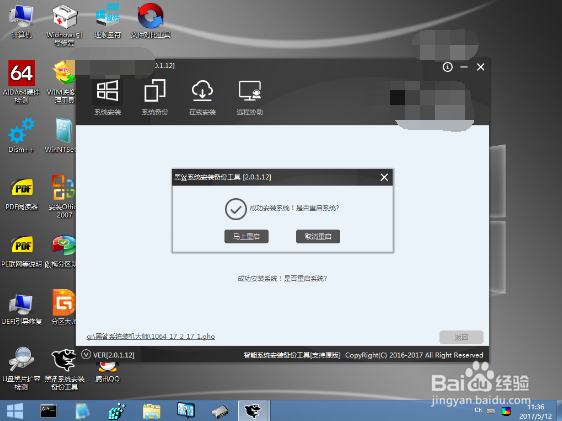Click the 马上重启 restart-now button
Image resolution: width=562 pixels, height=421 pixels.
[x=246, y=236]
